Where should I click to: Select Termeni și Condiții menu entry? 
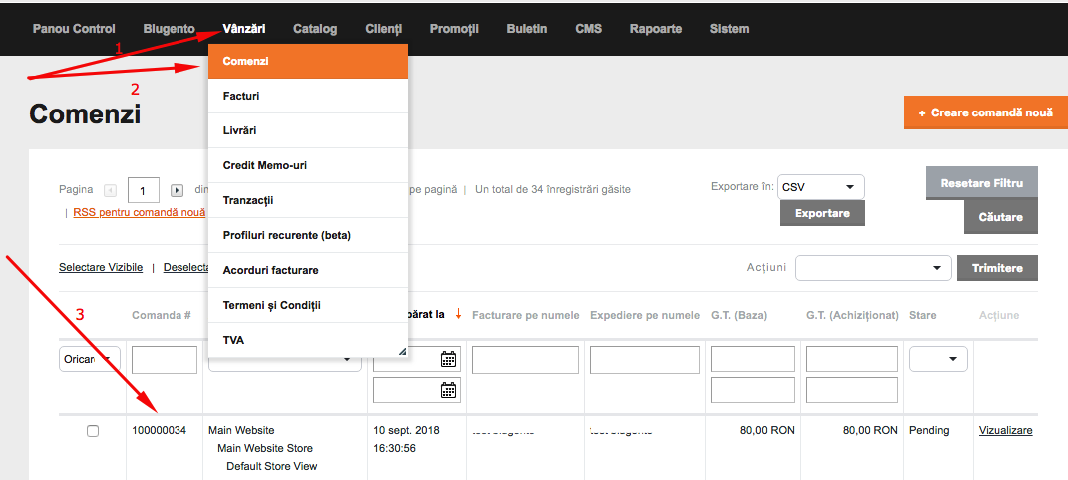[x=308, y=305]
